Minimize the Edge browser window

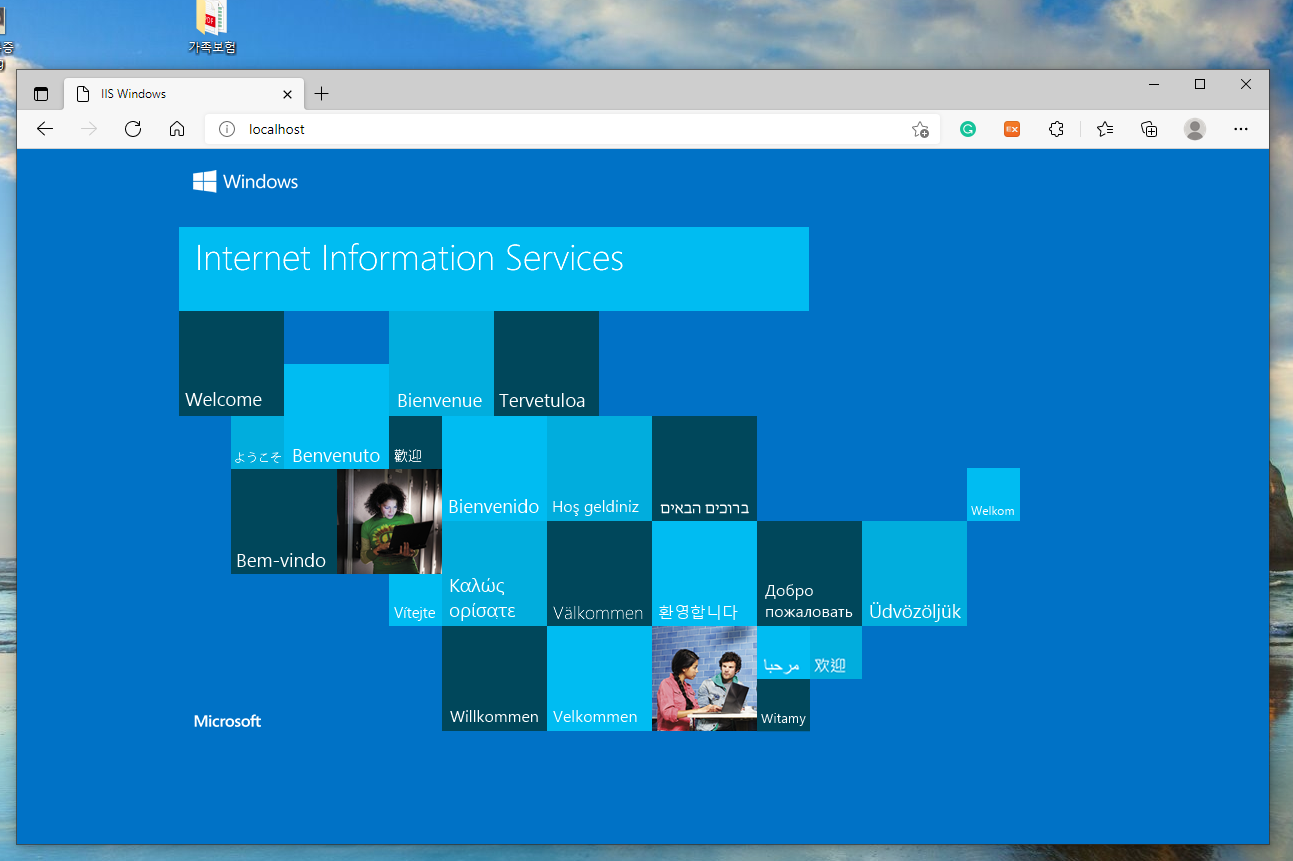pyautogui.click(x=1154, y=84)
